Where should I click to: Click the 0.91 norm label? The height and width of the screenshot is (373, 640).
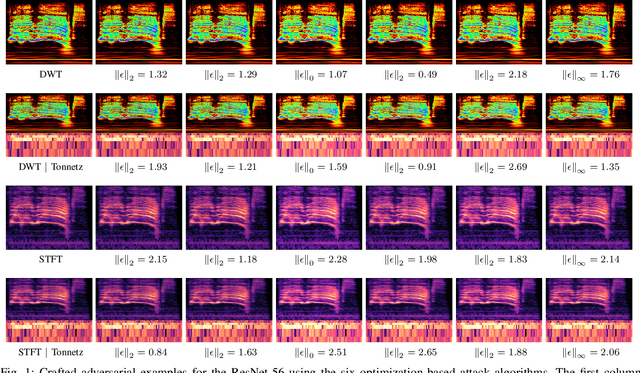(411, 168)
